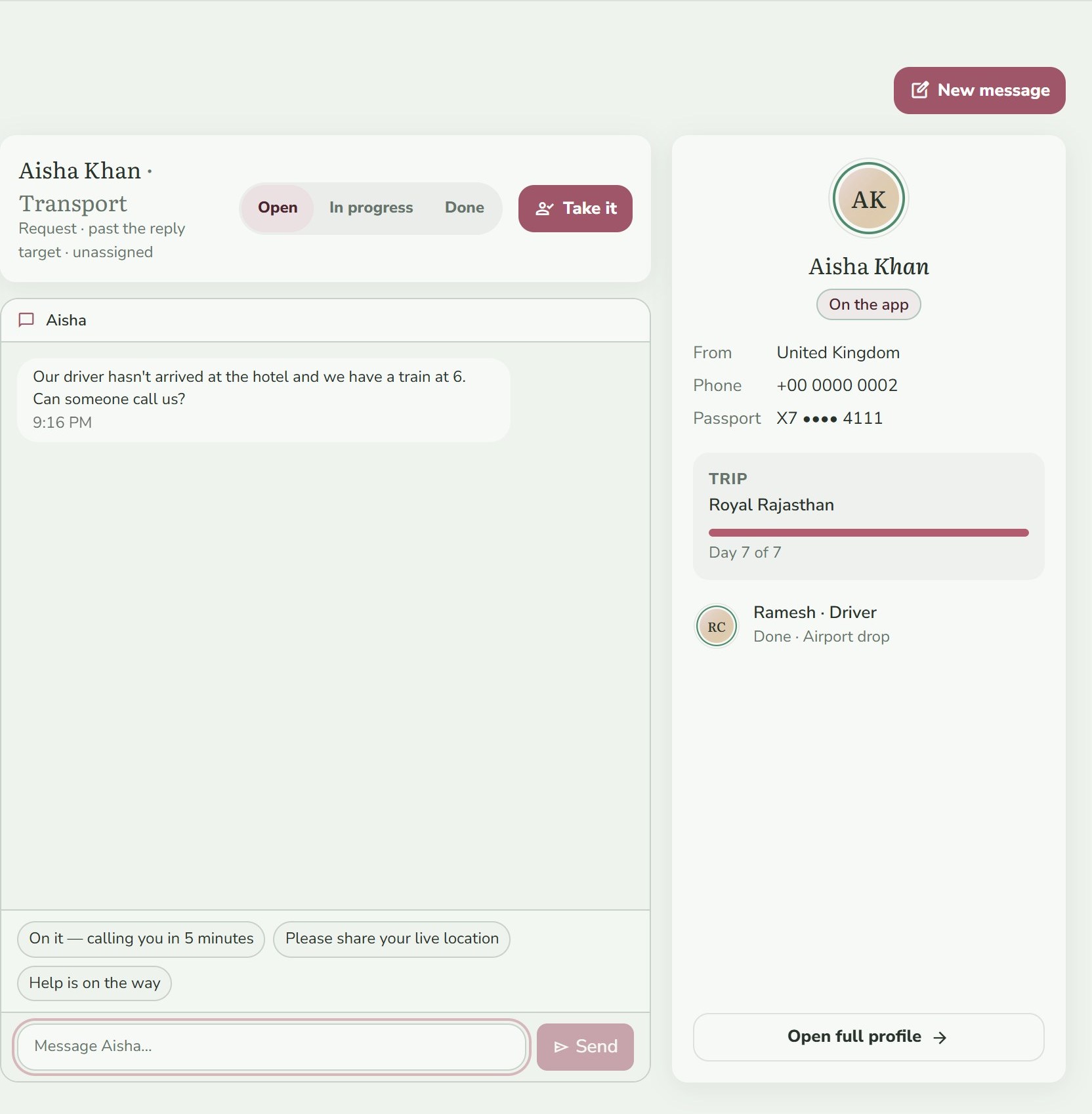The width and height of the screenshot is (1092, 1114).
Task: Click Aisha's message about the driver
Action: (x=264, y=400)
